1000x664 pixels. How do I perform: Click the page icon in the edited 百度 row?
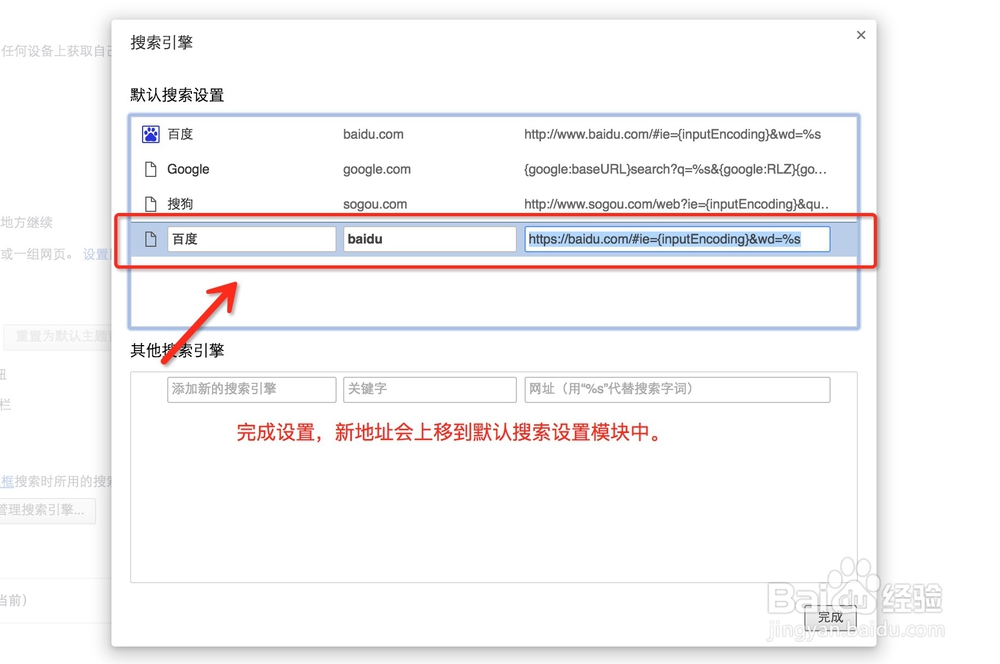(151, 239)
